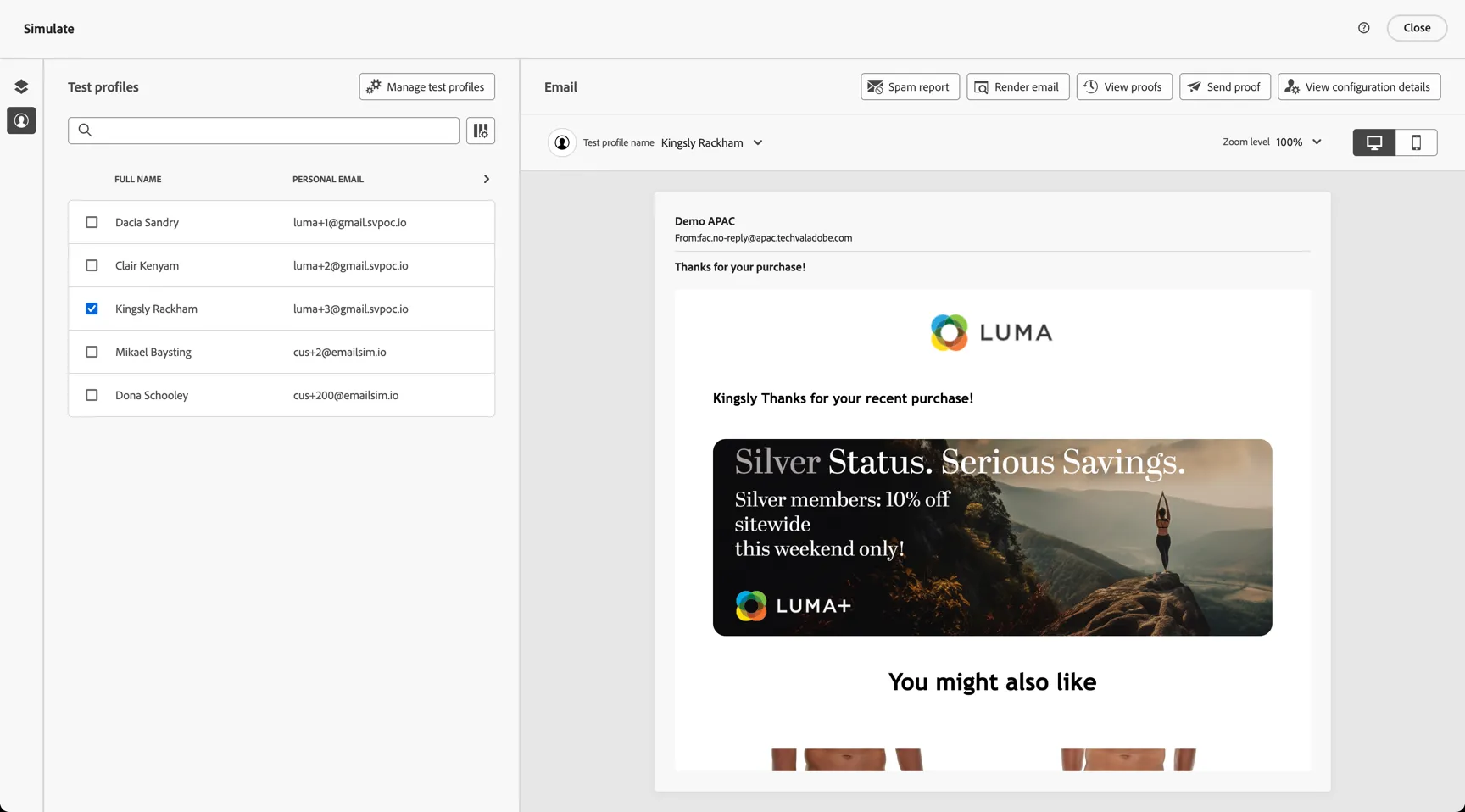Image resolution: width=1465 pixels, height=812 pixels.
Task: Click the profile avatar beside Test profile name
Action: [562, 142]
